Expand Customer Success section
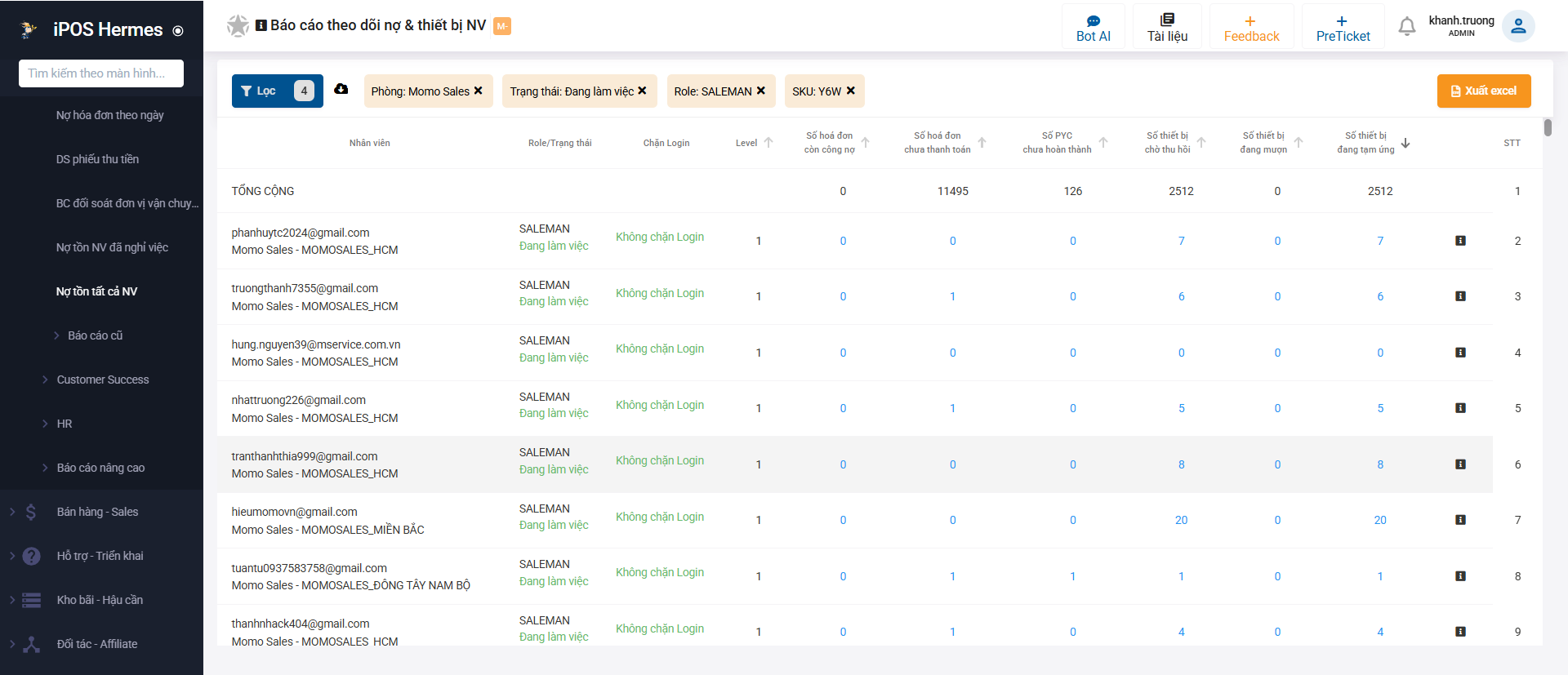The image size is (1568, 675). (x=103, y=380)
